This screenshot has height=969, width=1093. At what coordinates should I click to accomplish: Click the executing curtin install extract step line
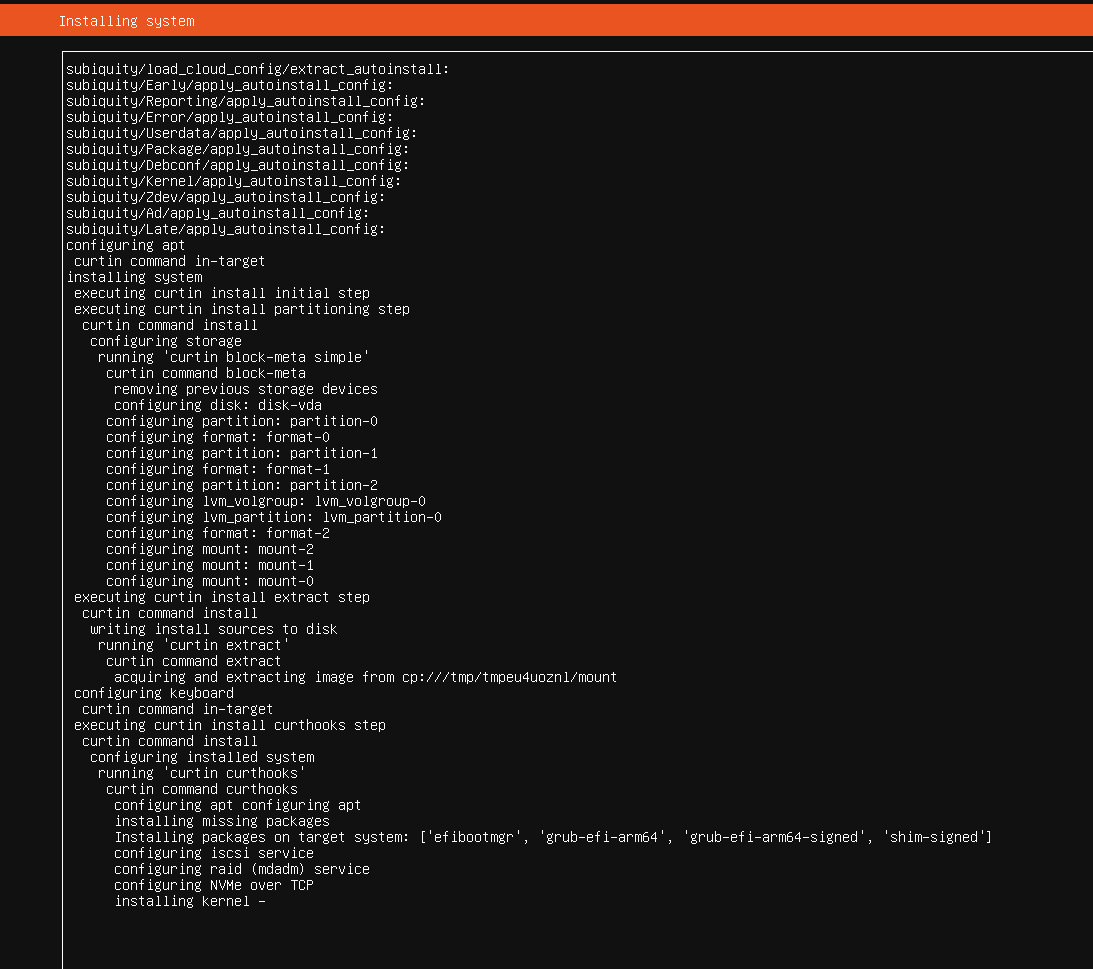[220, 597]
